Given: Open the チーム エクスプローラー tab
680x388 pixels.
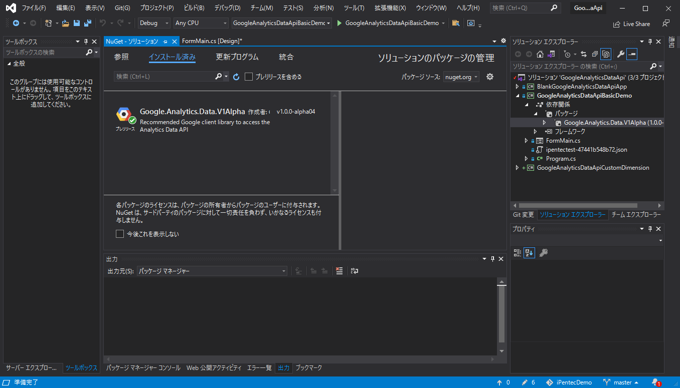Looking at the screenshot, I should 636,215.
